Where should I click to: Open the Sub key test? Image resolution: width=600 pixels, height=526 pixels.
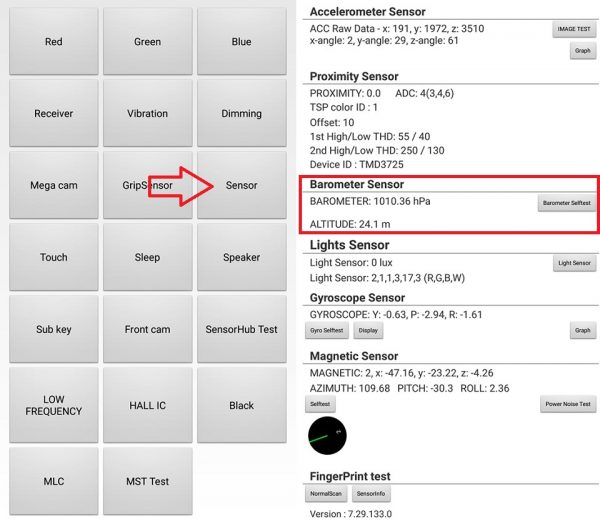point(54,329)
